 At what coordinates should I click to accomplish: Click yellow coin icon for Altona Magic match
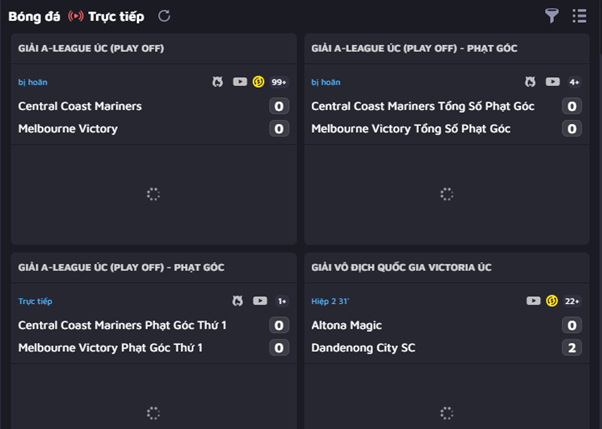pyautogui.click(x=552, y=301)
